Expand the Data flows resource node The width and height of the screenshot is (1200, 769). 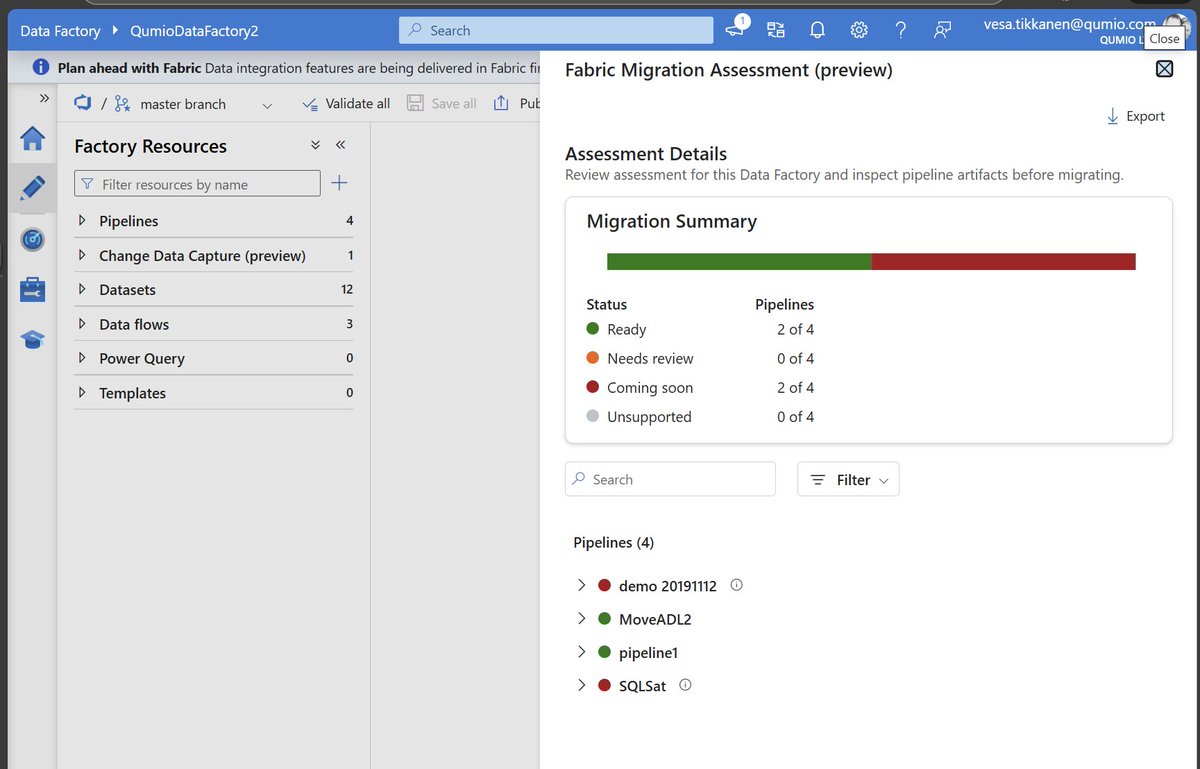point(82,324)
